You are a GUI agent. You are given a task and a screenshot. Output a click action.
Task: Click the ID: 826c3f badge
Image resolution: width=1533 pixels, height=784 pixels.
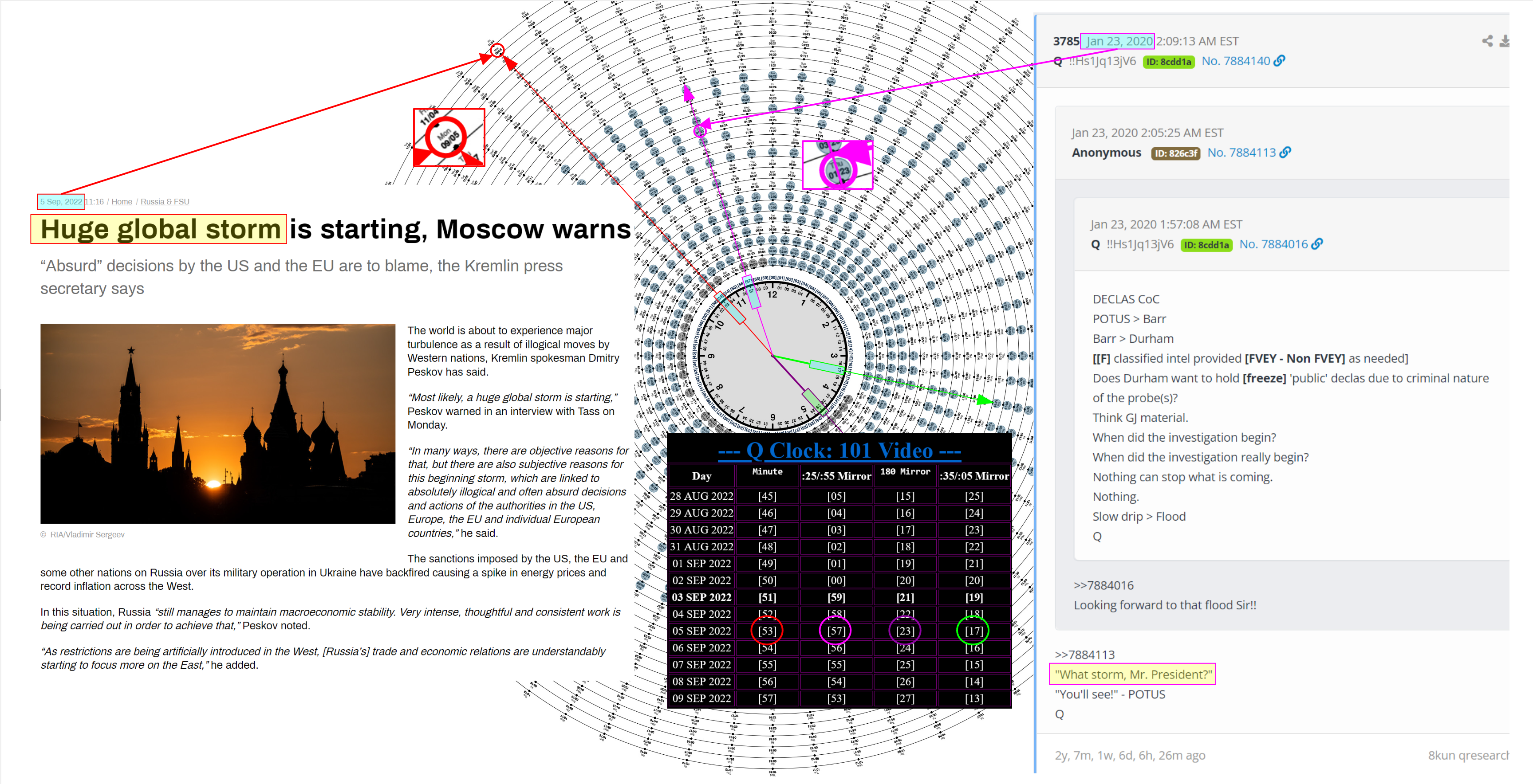click(1175, 153)
